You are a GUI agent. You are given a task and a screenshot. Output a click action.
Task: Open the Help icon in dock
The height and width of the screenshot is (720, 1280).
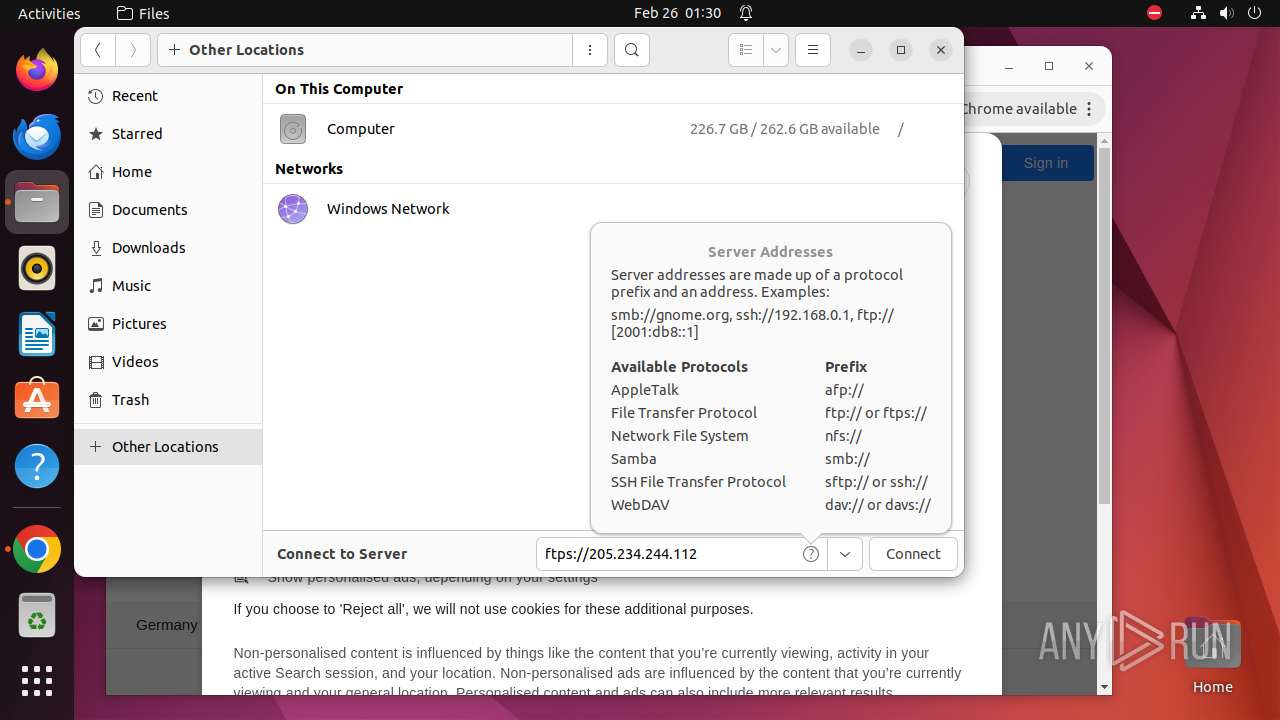[37, 466]
